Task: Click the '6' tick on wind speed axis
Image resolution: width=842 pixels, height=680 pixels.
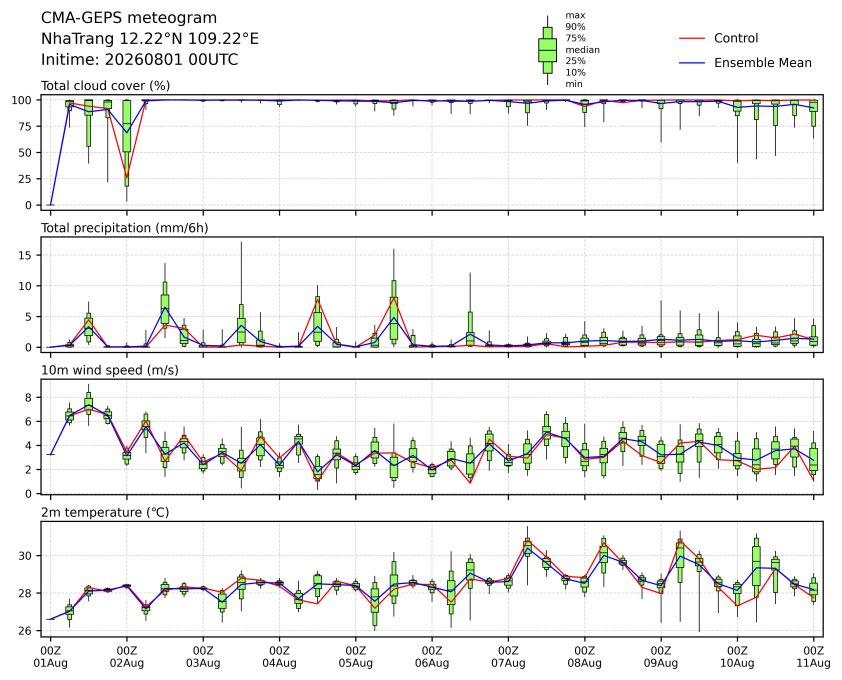Action: tap(29, 422)
